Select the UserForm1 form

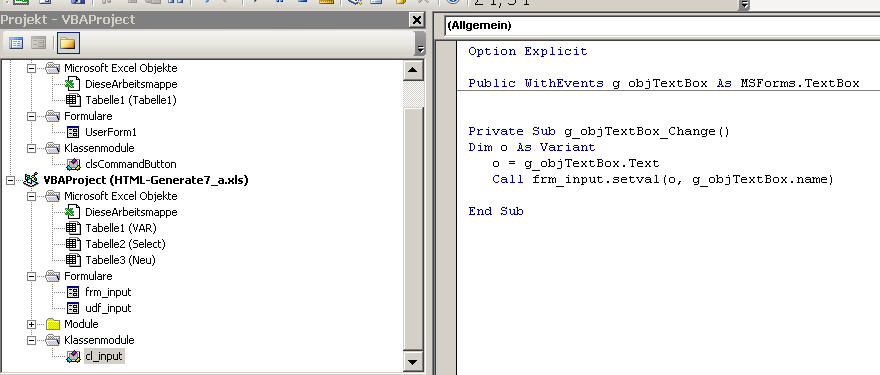(111, 132)
